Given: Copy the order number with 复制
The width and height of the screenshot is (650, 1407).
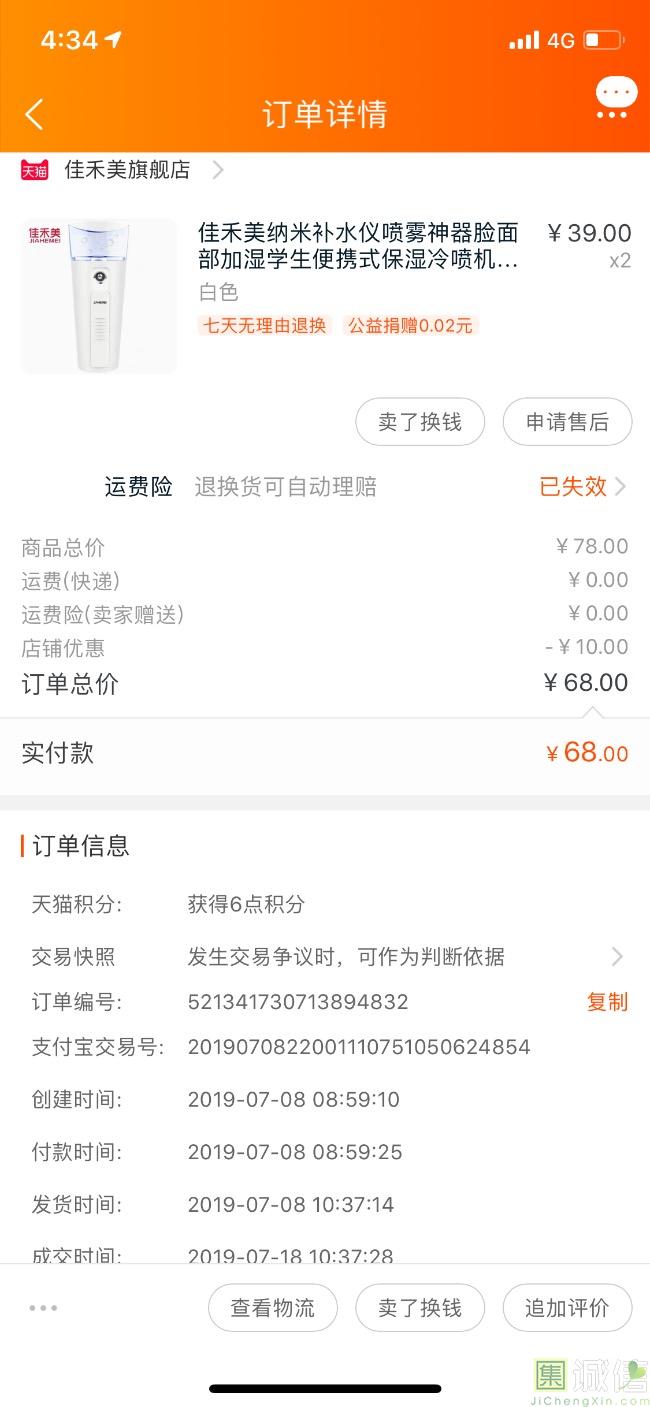Looking at the screenshot, I should tap(607, 1002).
